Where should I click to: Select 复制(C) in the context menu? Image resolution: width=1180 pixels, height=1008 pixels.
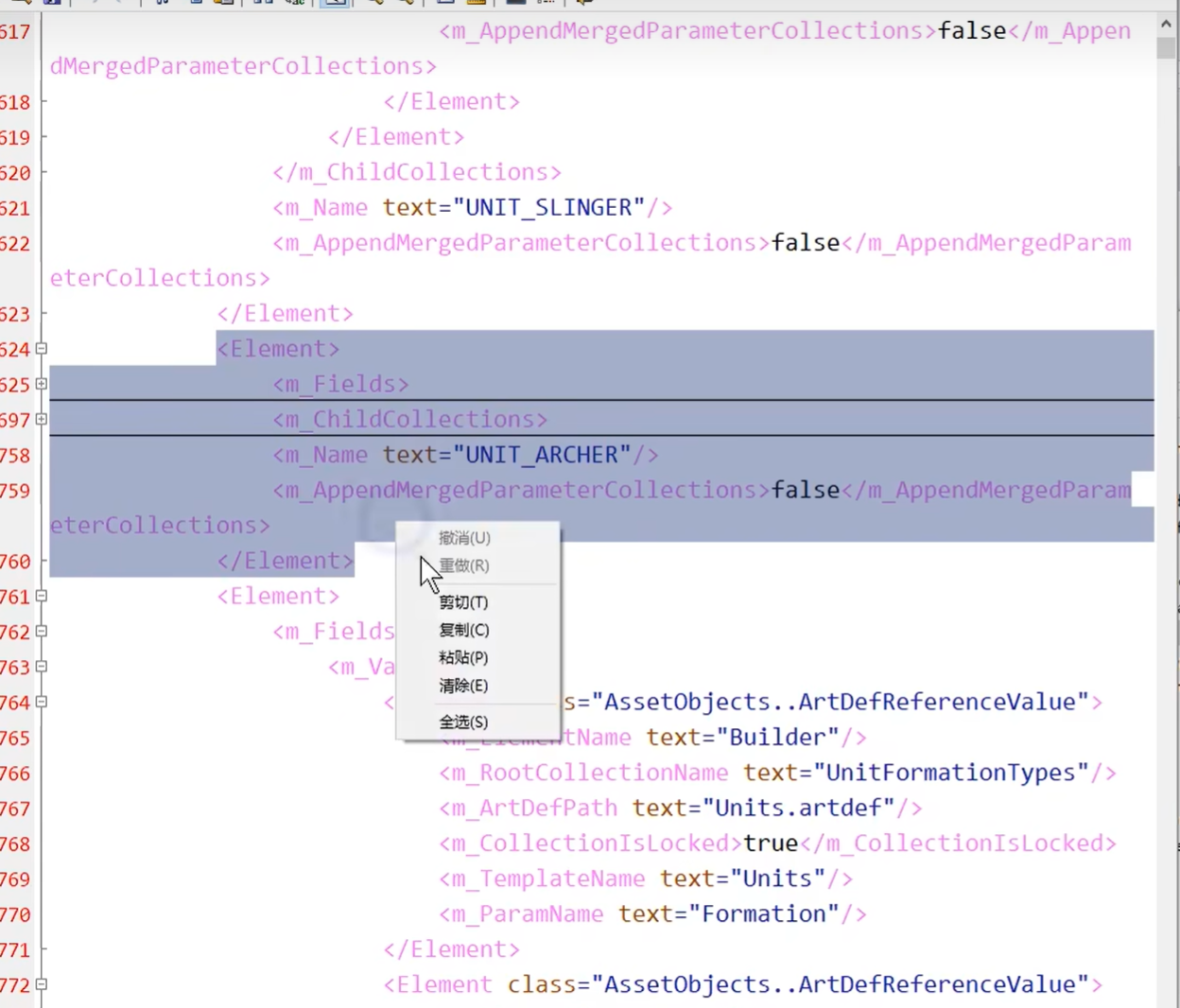tap(463, 630)
